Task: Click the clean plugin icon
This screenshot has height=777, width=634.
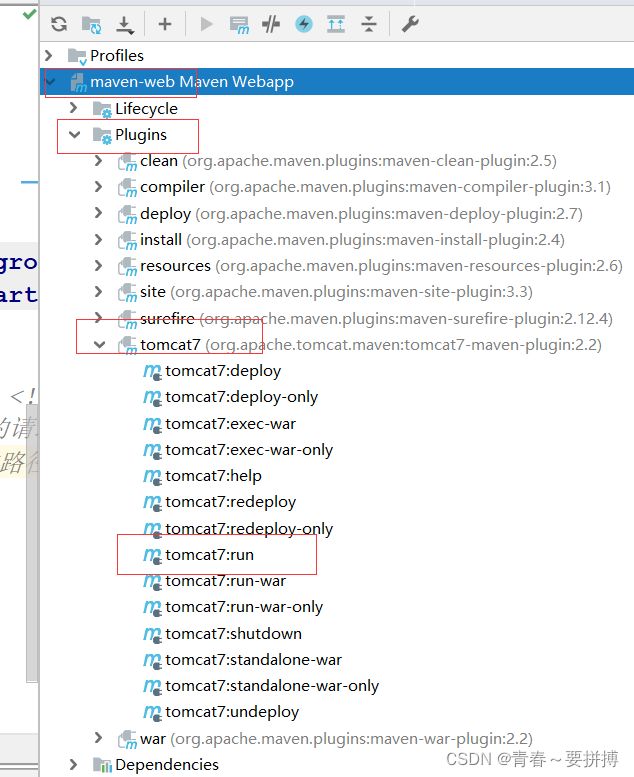Action: coord(127,162)
